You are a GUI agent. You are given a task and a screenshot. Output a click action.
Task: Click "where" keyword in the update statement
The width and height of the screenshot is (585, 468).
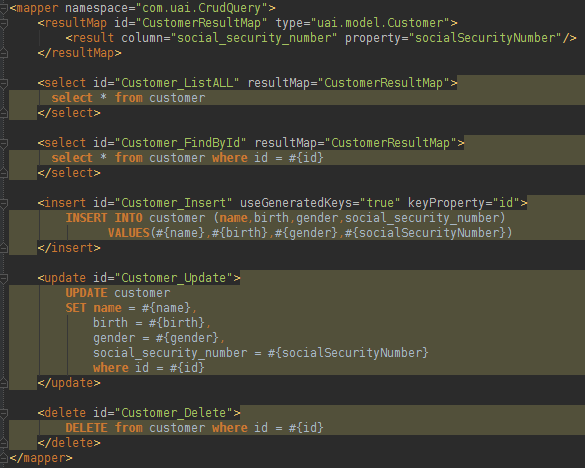pos(111,368)
